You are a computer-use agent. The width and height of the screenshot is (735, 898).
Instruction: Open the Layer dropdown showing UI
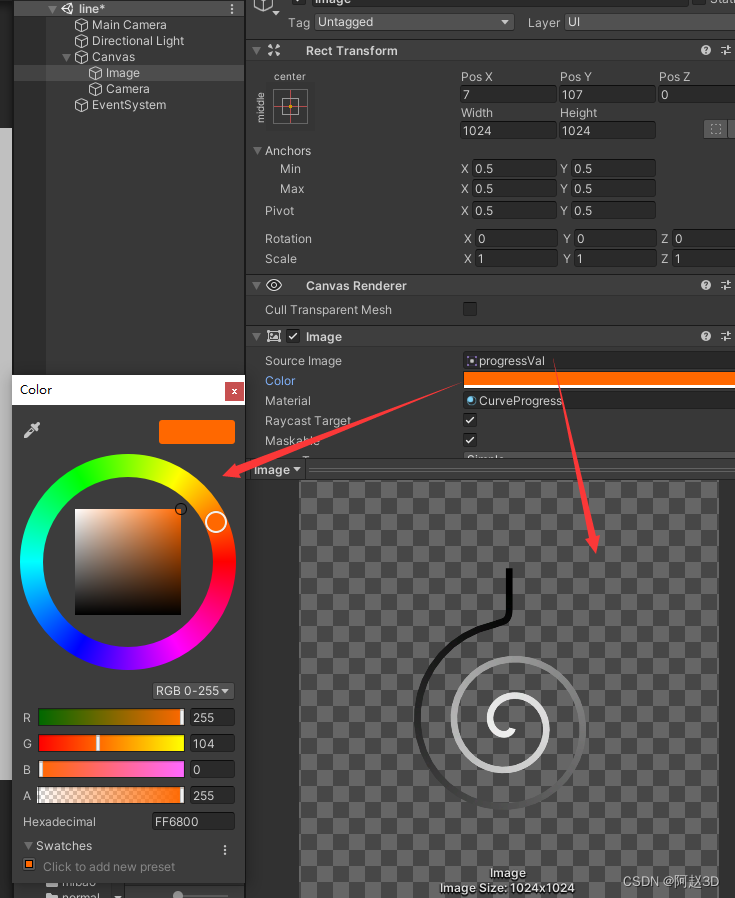(650, 22)
